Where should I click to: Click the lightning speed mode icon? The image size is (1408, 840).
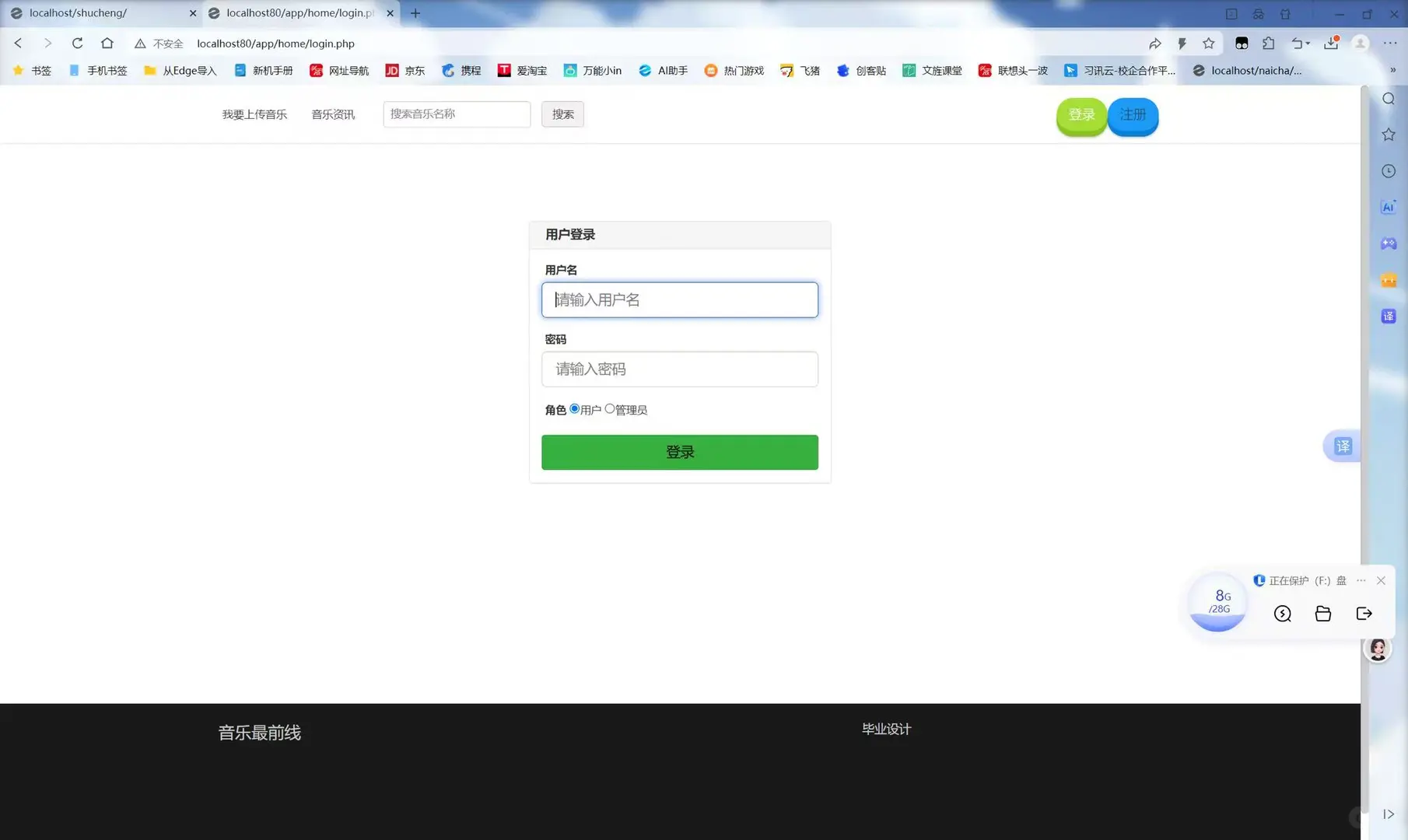[1182, 44]
